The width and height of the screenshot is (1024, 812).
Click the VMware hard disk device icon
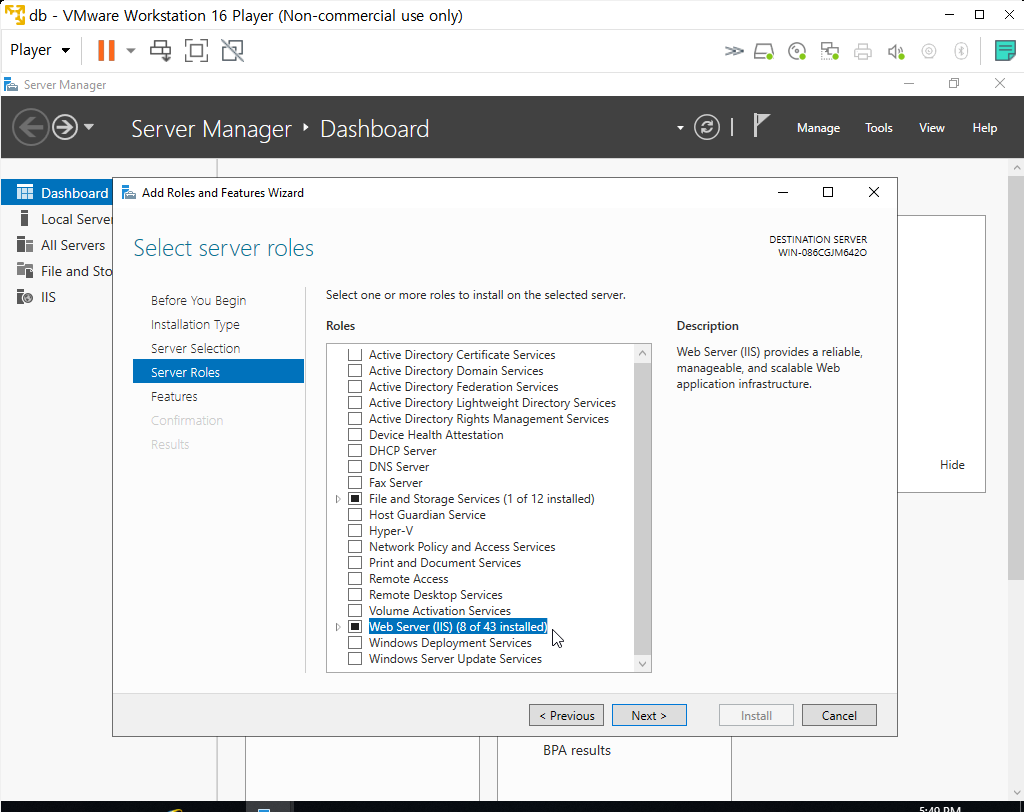pos(763,51)
